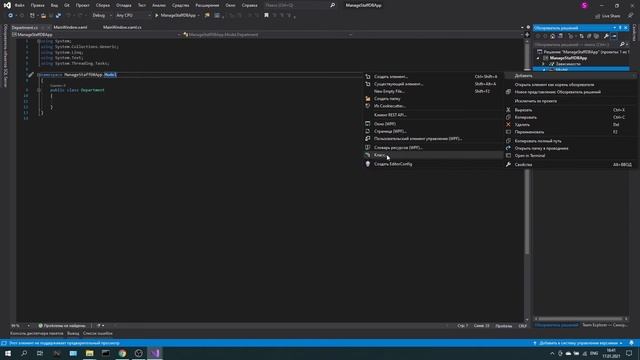The height and width of the screenshot is (360, 640).
Task: Open the Справка menu
Action: pos(249,6)
